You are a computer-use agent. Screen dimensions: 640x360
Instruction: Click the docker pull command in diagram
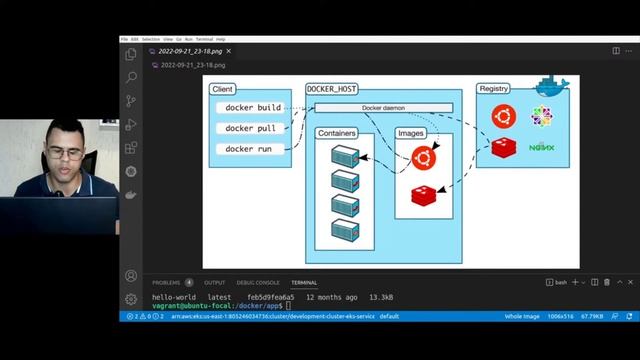tap(250, 128)
